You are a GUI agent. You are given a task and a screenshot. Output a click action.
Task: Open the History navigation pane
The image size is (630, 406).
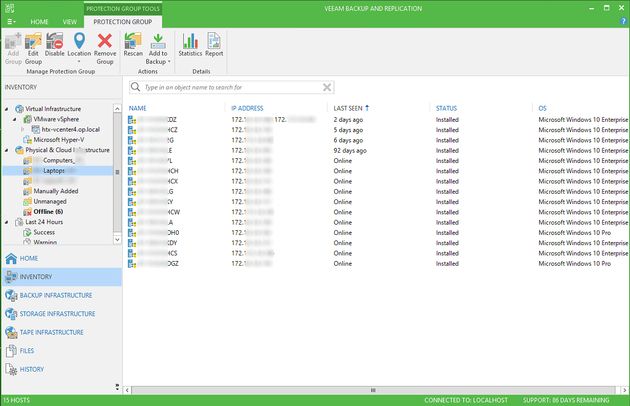tap(61, 369)
